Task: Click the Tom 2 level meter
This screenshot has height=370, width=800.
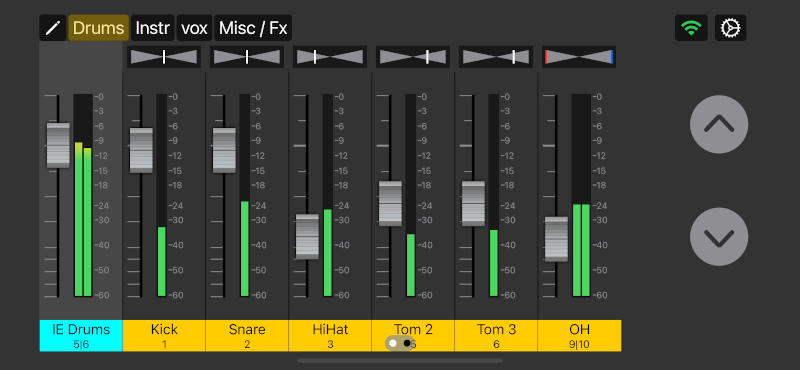Action: [x=411, y=195]
